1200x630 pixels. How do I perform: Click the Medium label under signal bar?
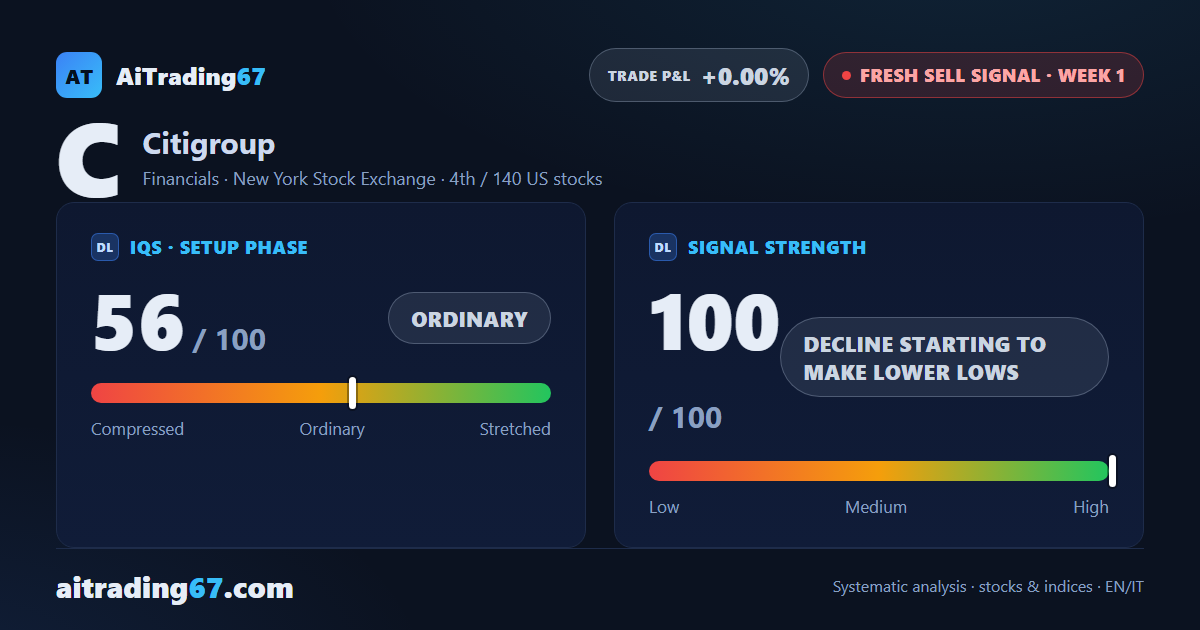coord(876,507)
